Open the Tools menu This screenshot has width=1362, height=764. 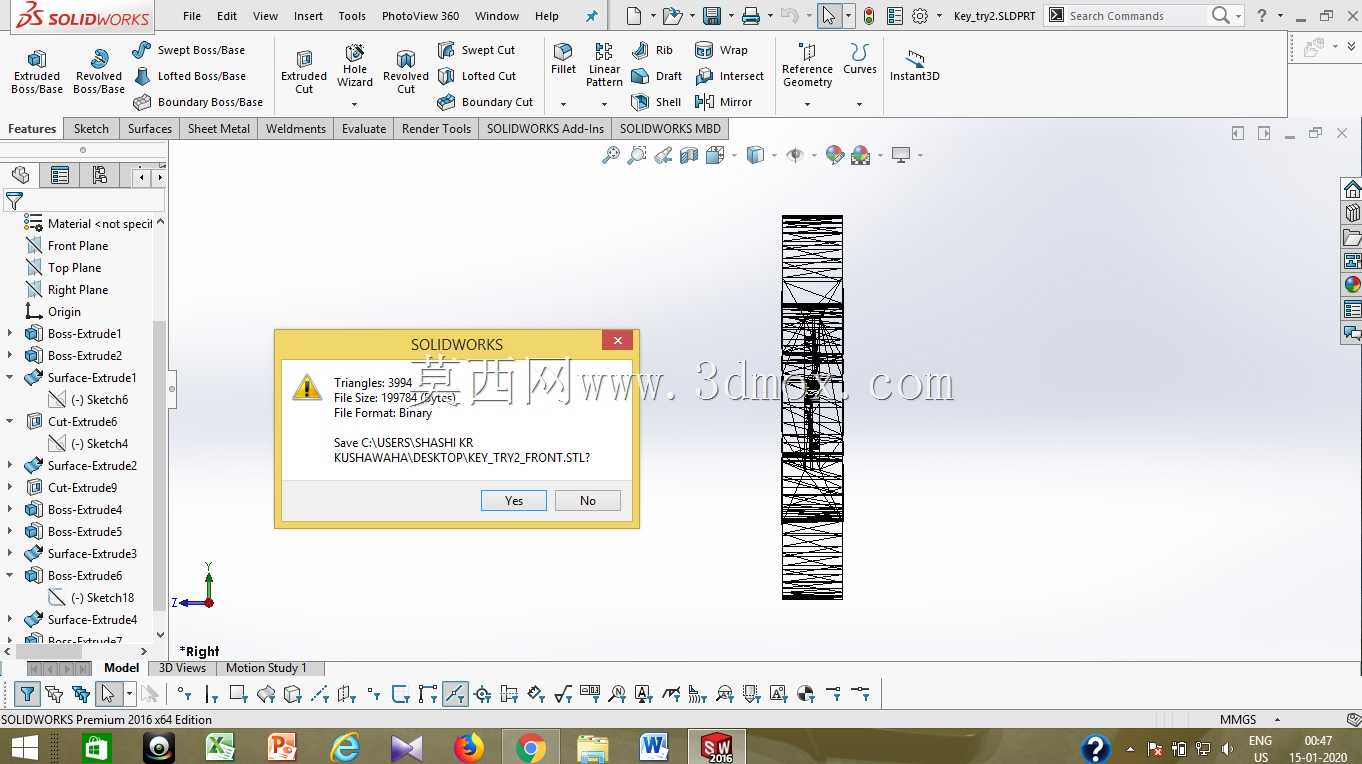[x=352, y=16]
